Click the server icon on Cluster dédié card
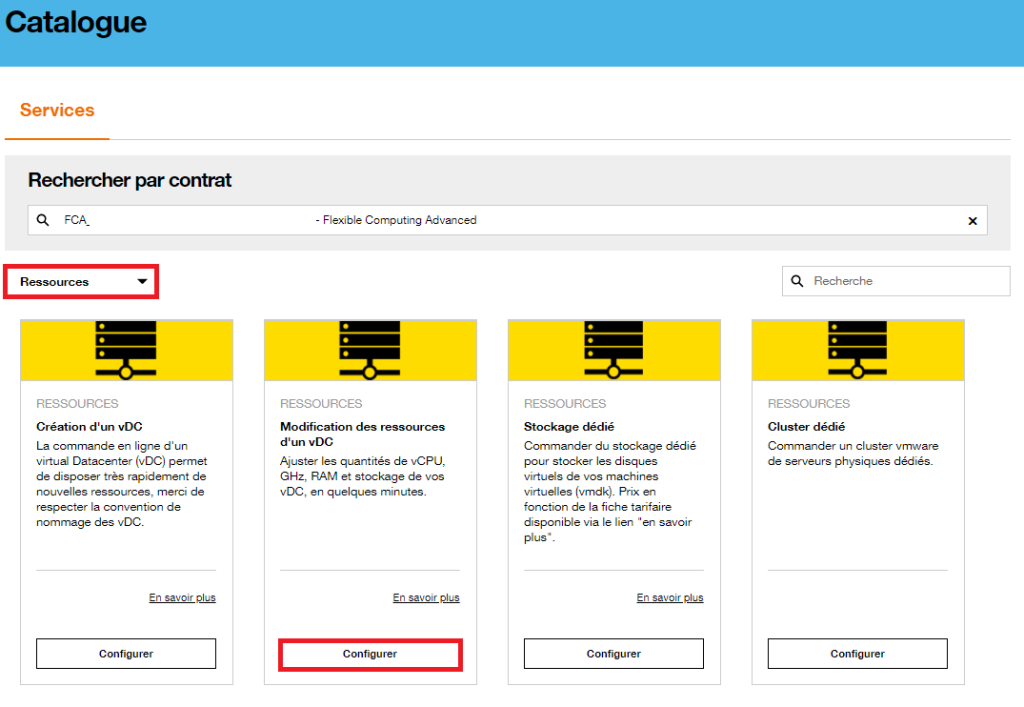The image size is (1024, 707). coord(857,350)
